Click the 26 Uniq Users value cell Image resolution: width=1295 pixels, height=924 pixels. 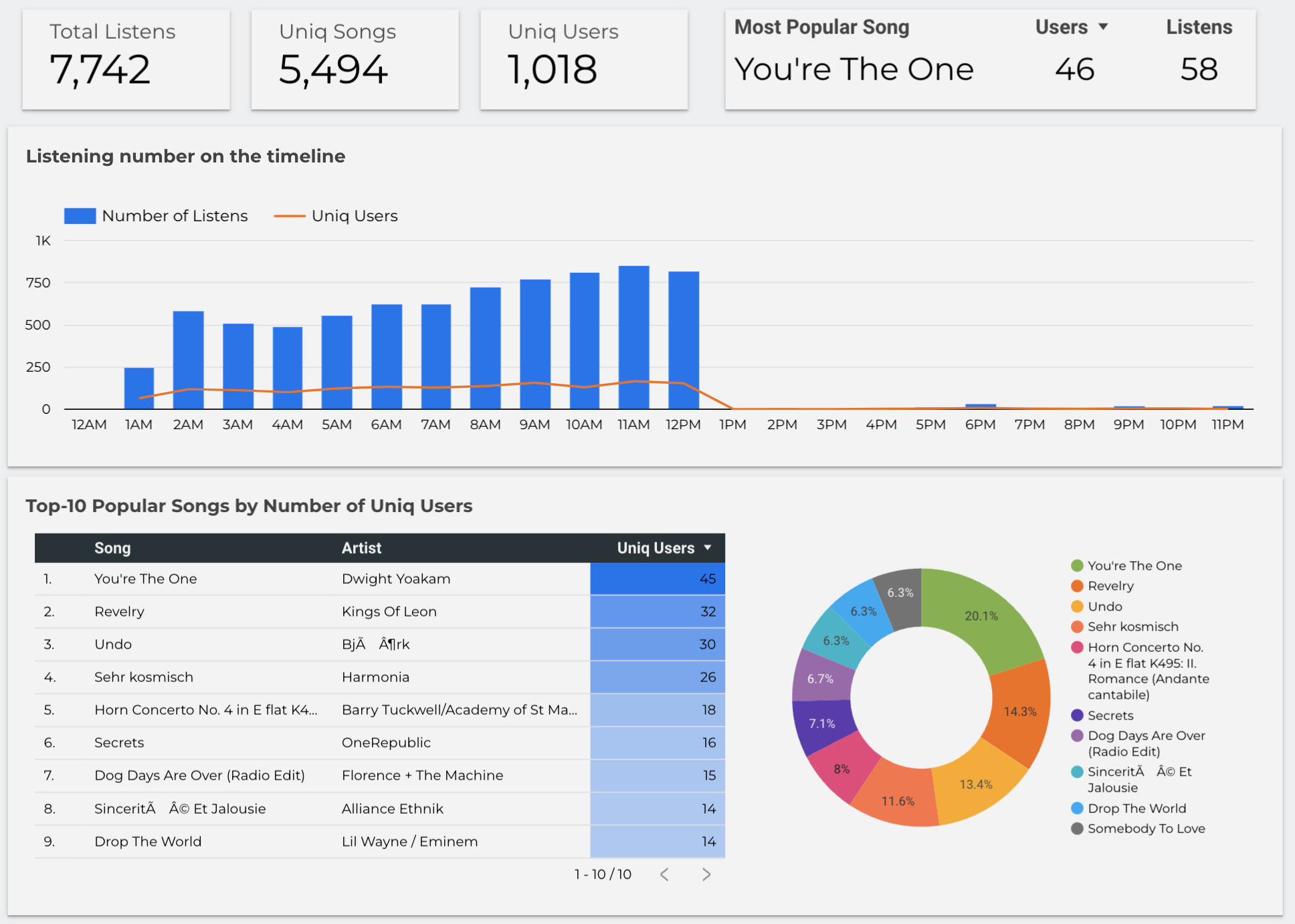click(x=658, y=677)
